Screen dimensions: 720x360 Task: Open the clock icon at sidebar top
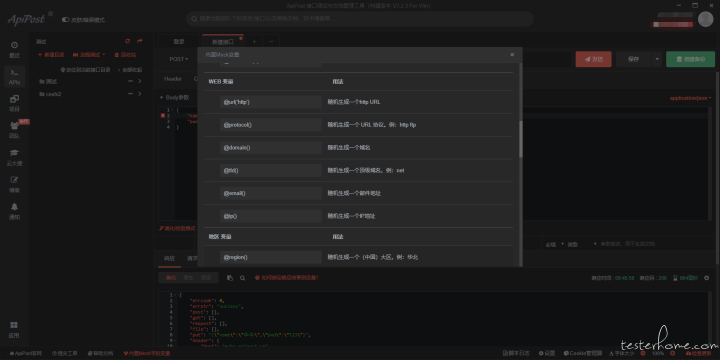point(14,45)
